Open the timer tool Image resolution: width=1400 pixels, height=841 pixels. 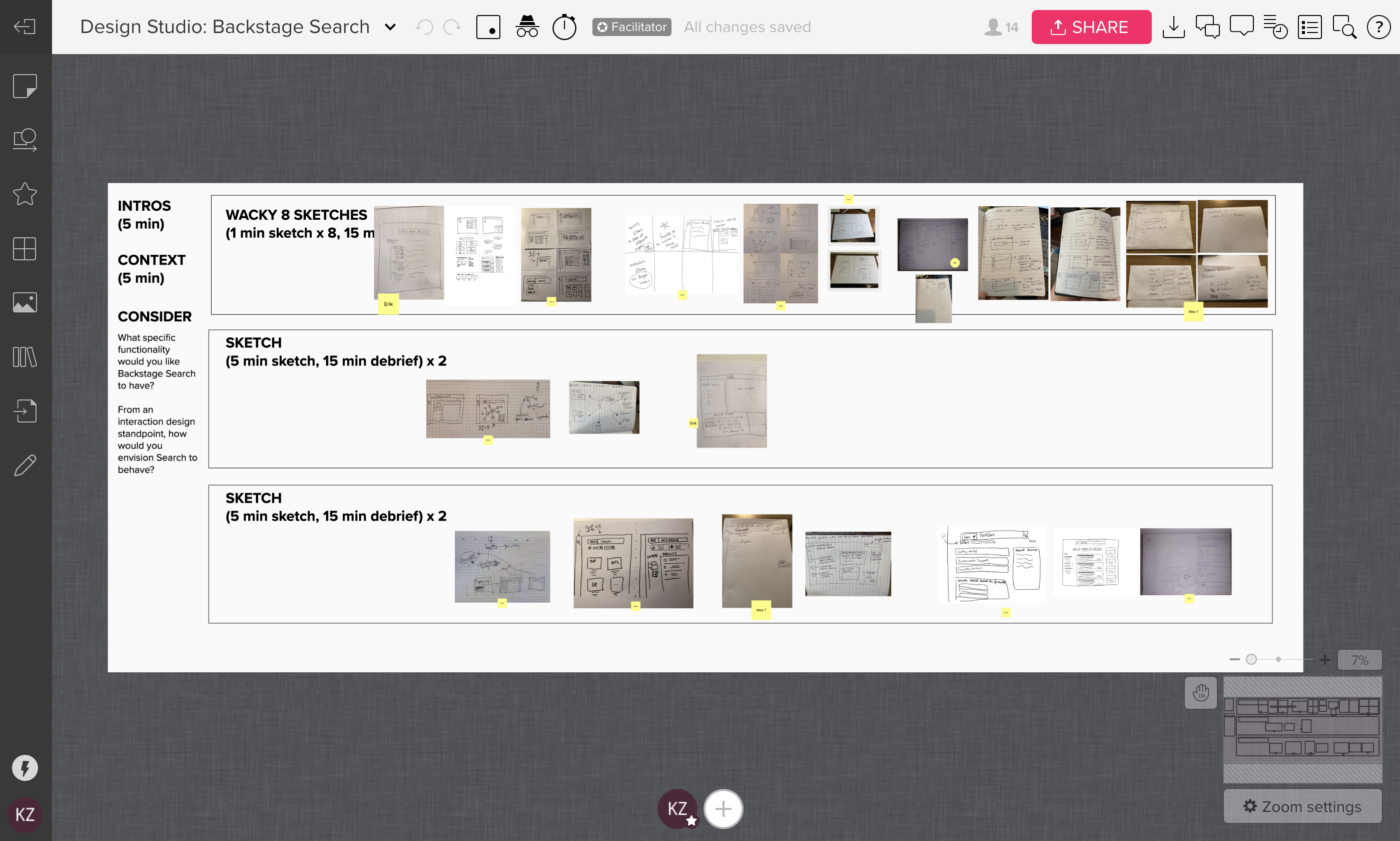coord(564,27)
